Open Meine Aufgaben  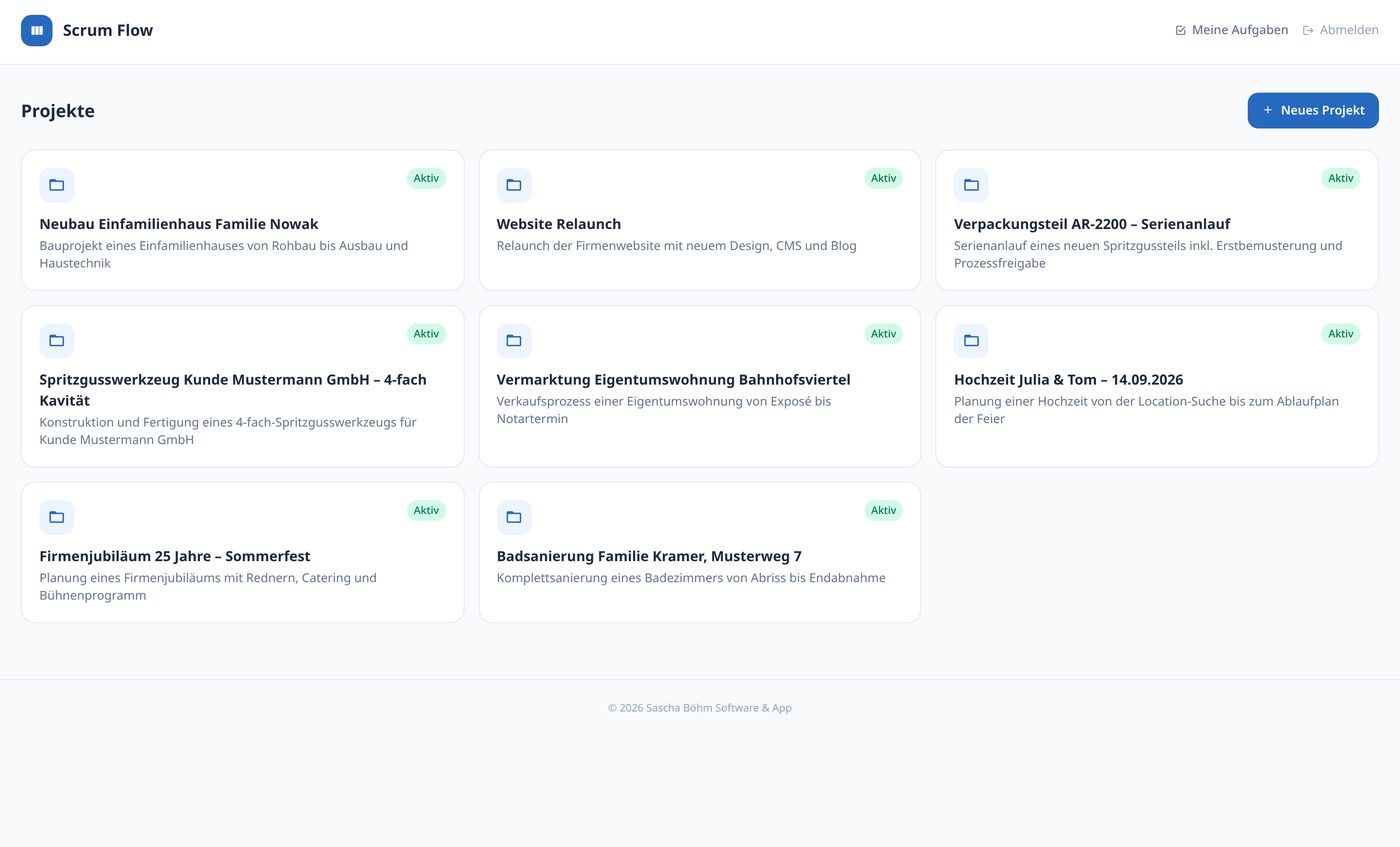(x=1232, y=30)
